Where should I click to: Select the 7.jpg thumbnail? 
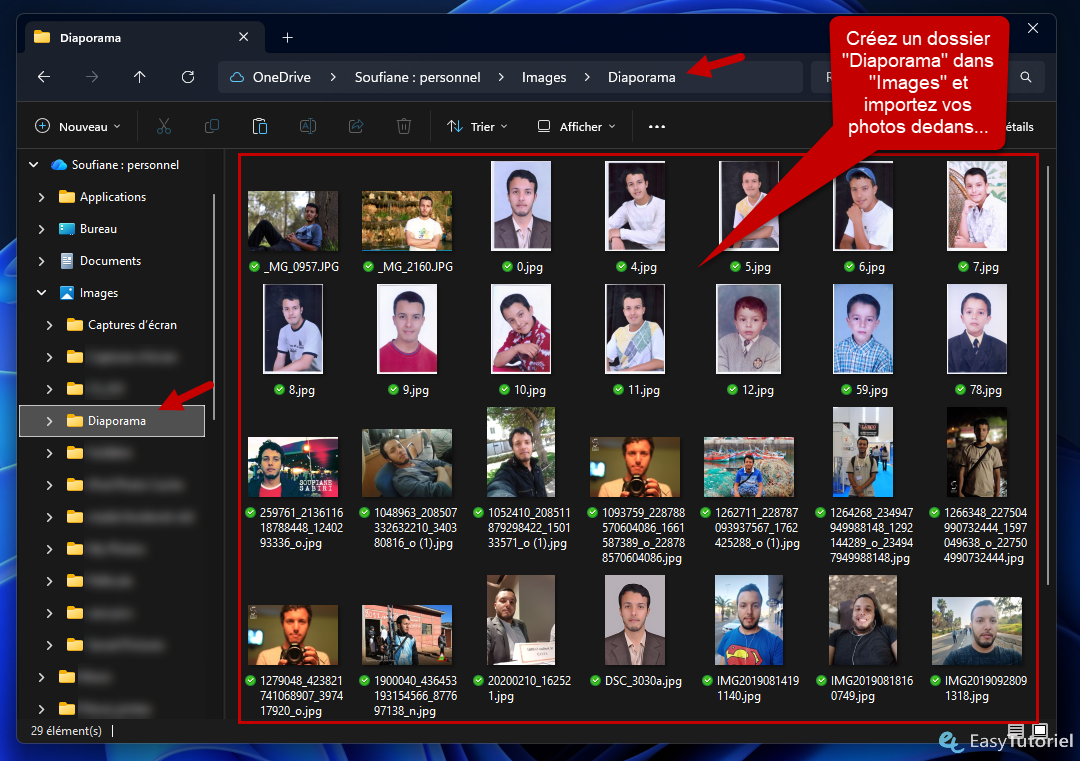977,206
